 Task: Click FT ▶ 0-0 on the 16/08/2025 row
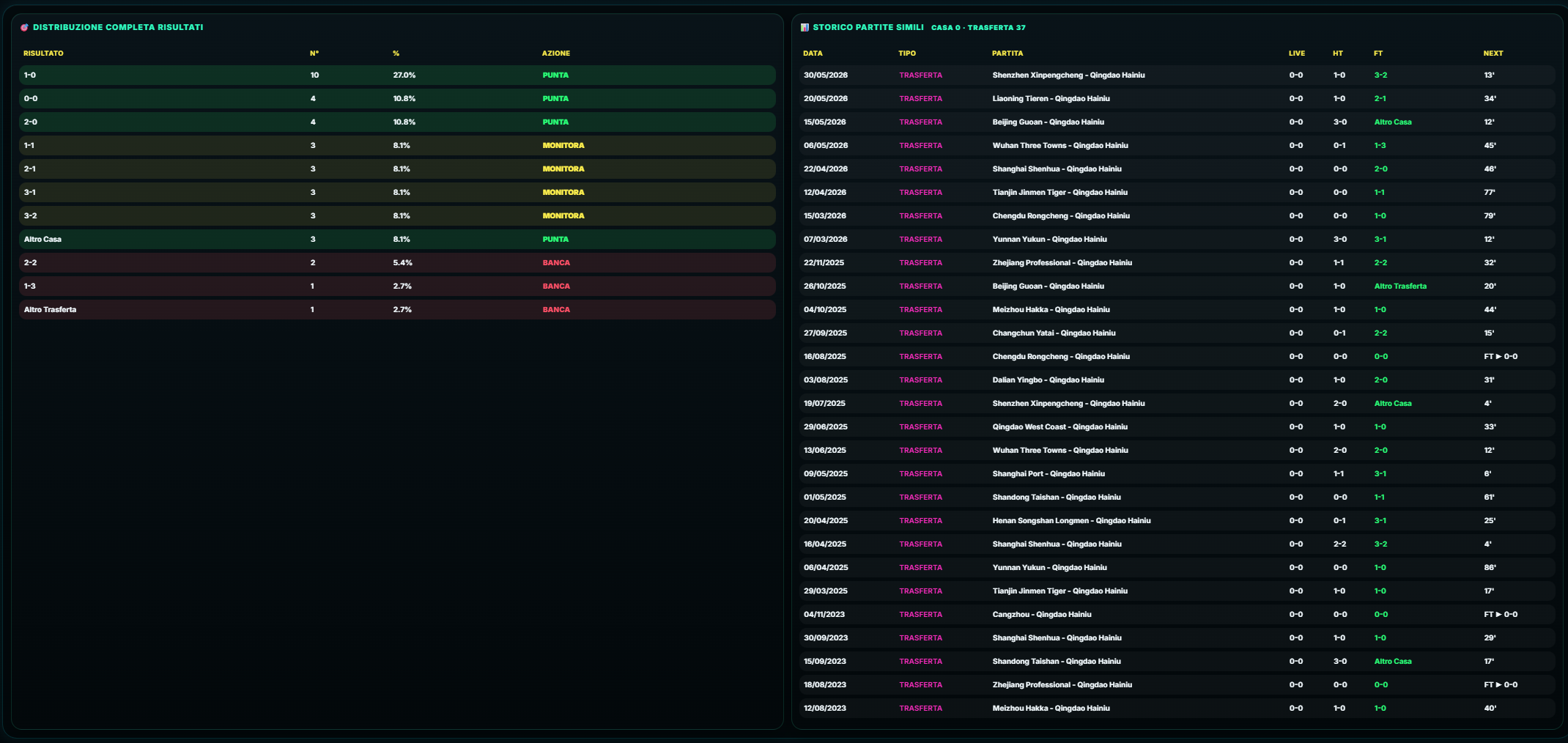coord(1501,356)
